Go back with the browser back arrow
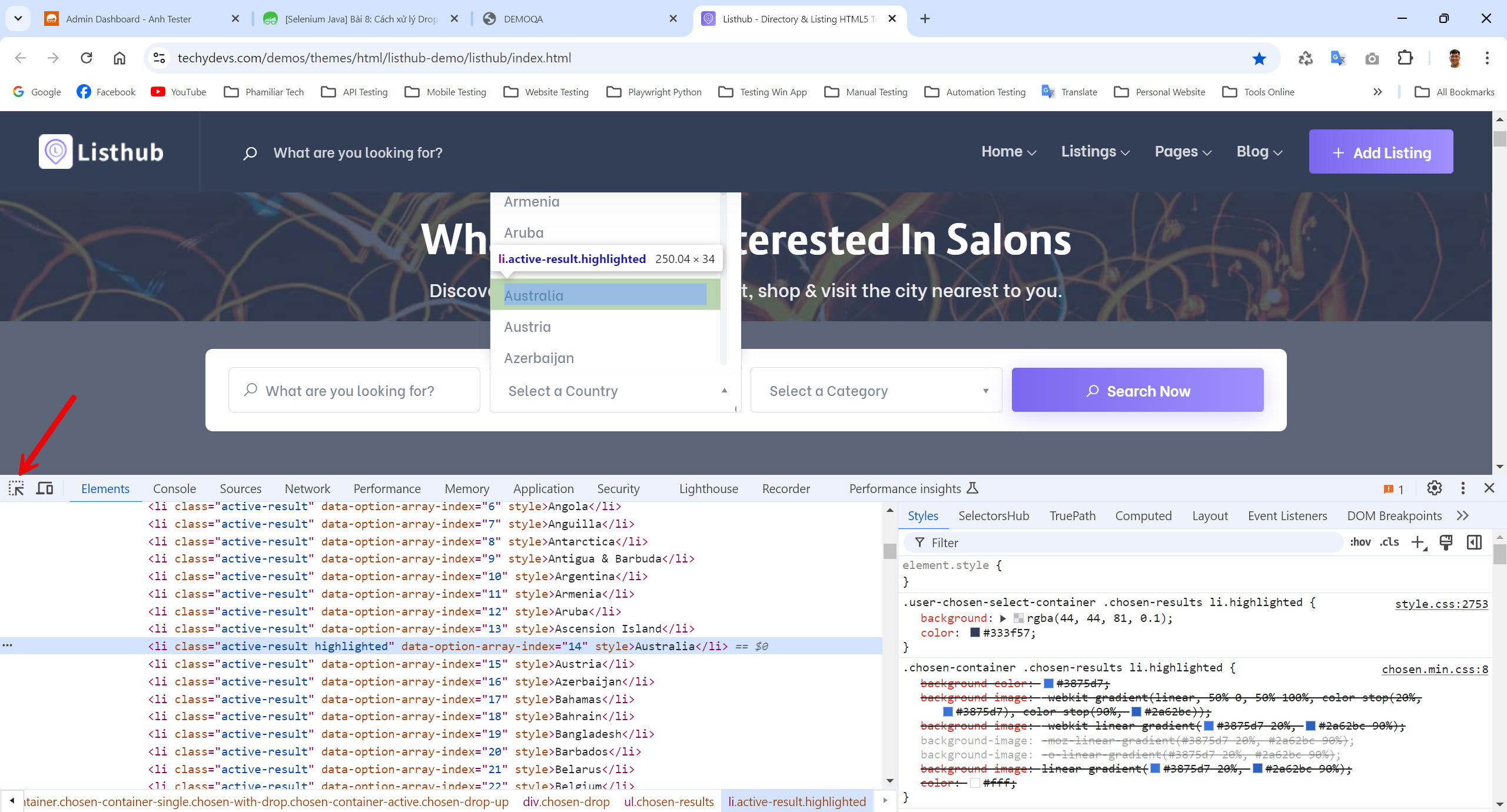The image size is (1507, 812). pos(21,58)
